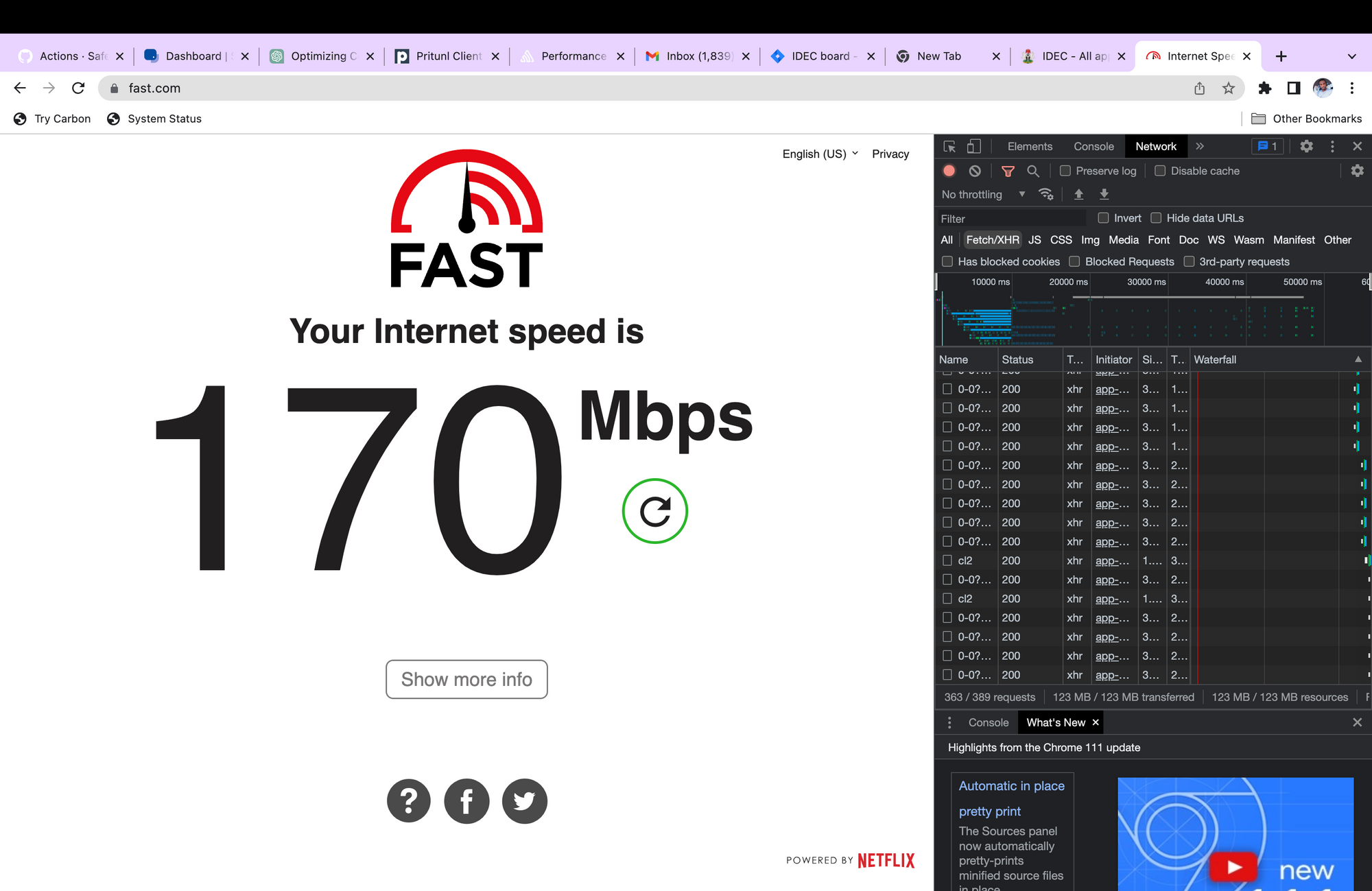Image resolution: width=1372 pixels, height=891 pixels.
Task: Switch to the top DevTools Console tab
Action: click(1093, 146)
